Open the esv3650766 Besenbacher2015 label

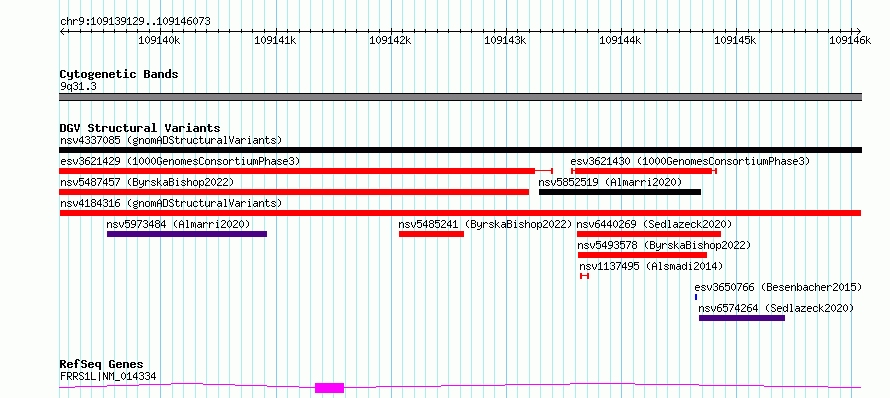(778, 287)
